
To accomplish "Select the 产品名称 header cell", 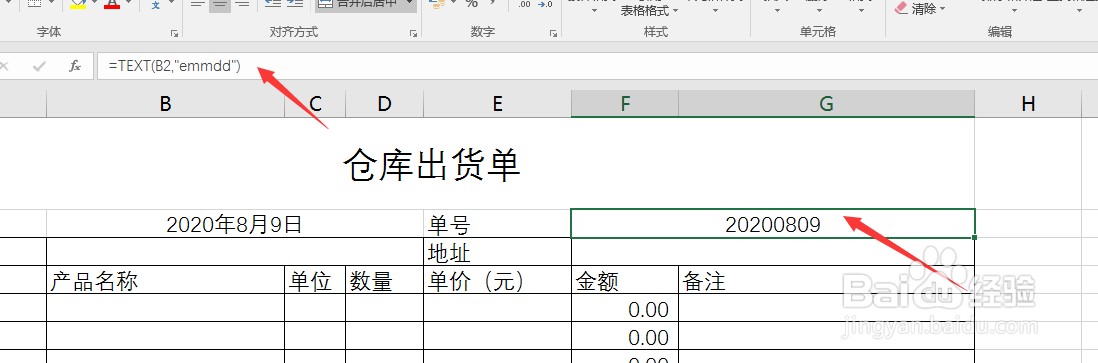I will click(x=165, y=280).
